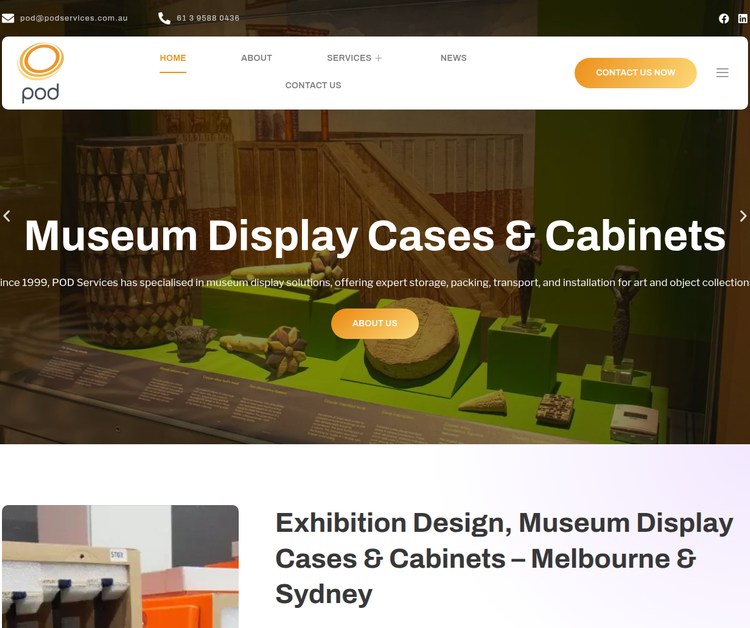The width and height of the screenshot is (750, 628).
Task: Open the hamburger menu icon
Action: click(722, 73)
